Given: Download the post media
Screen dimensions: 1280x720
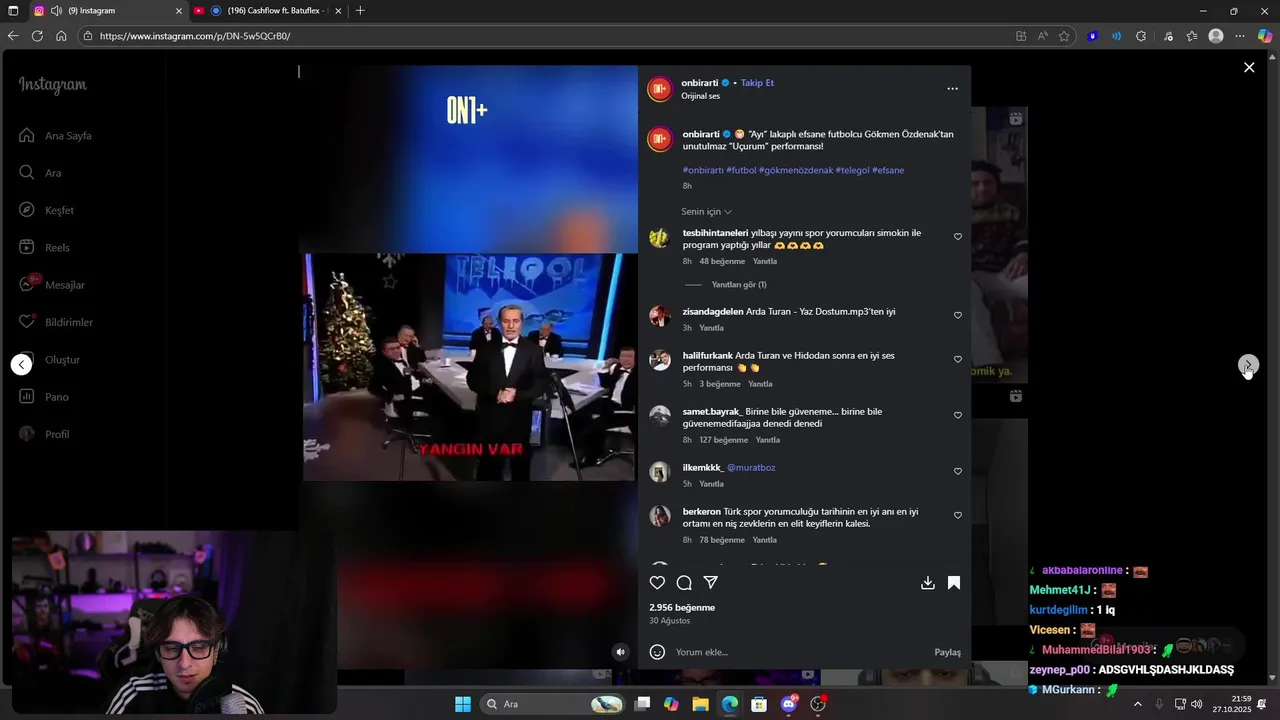Looking at the screenshot, I should [x=928, y=582].
